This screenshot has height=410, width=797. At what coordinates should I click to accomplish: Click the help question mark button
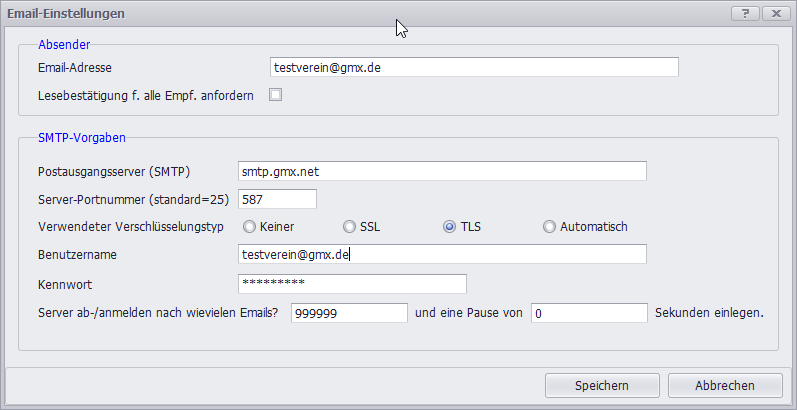tap(746, 13)
